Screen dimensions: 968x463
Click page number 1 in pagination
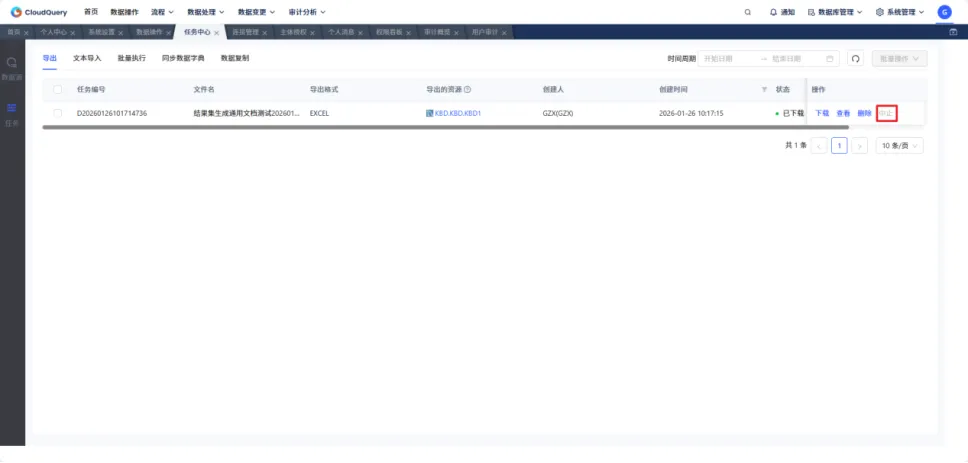coord(839,146)
